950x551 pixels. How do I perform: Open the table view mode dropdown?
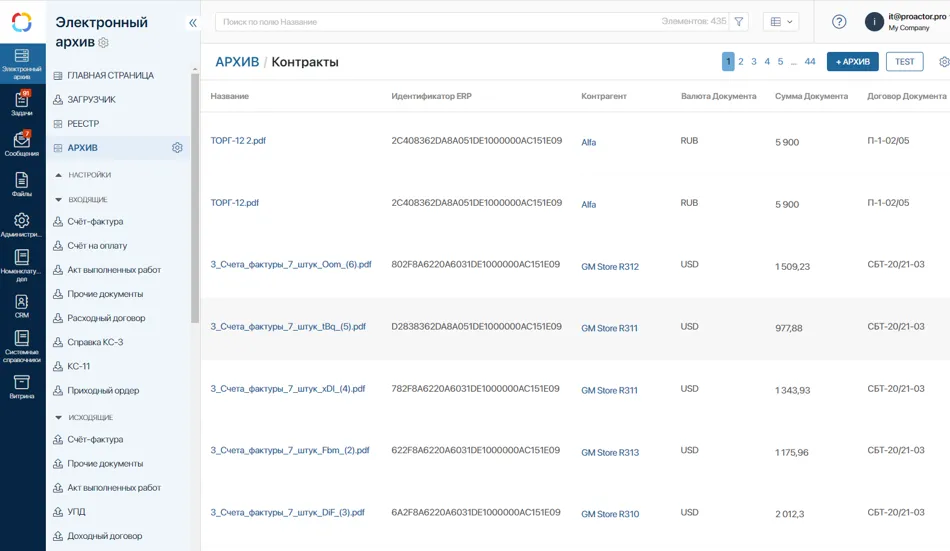click(780, 21)
